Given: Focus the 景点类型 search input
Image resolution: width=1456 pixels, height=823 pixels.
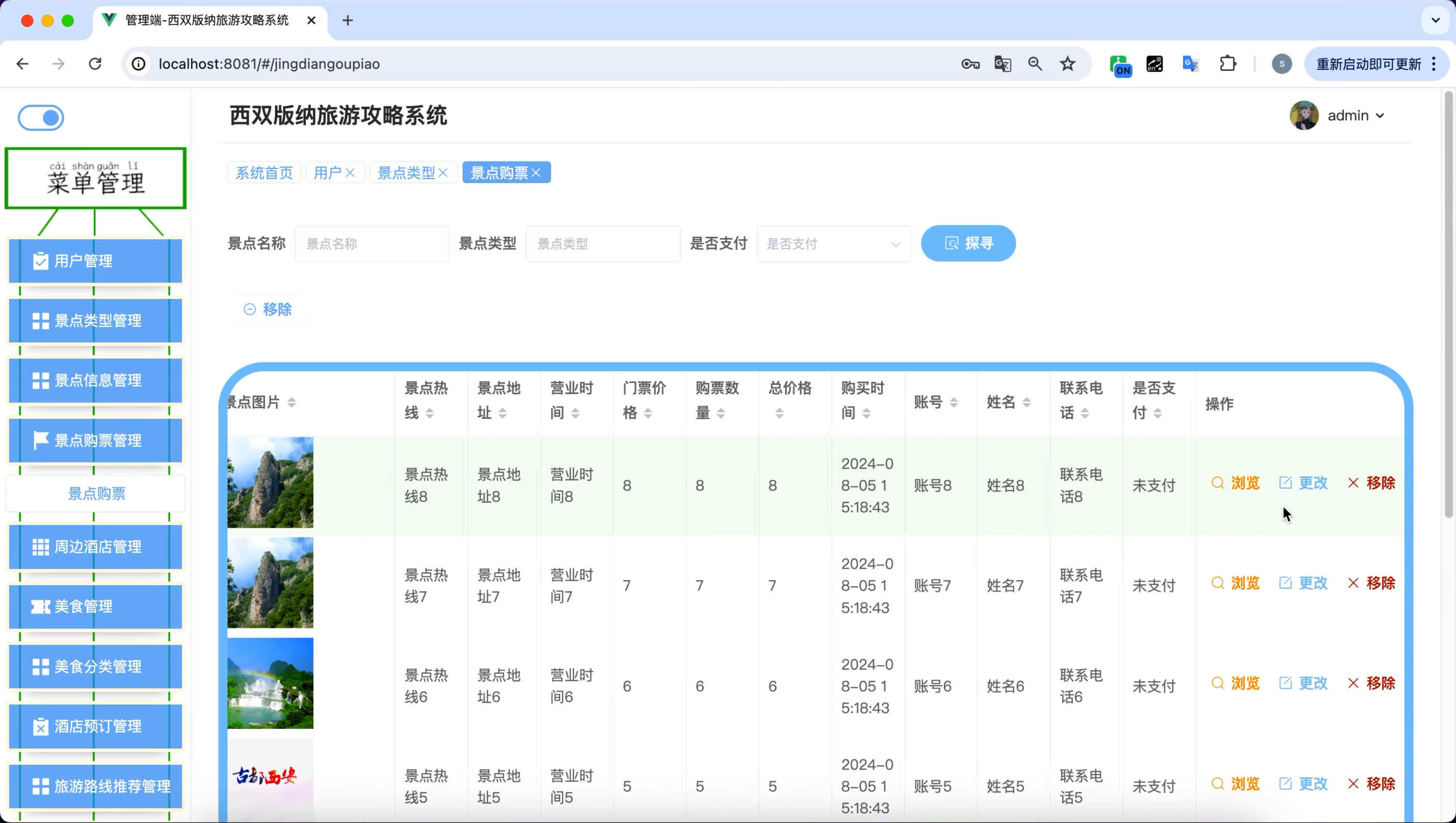Looking at the screenshot, I should 602,244.
